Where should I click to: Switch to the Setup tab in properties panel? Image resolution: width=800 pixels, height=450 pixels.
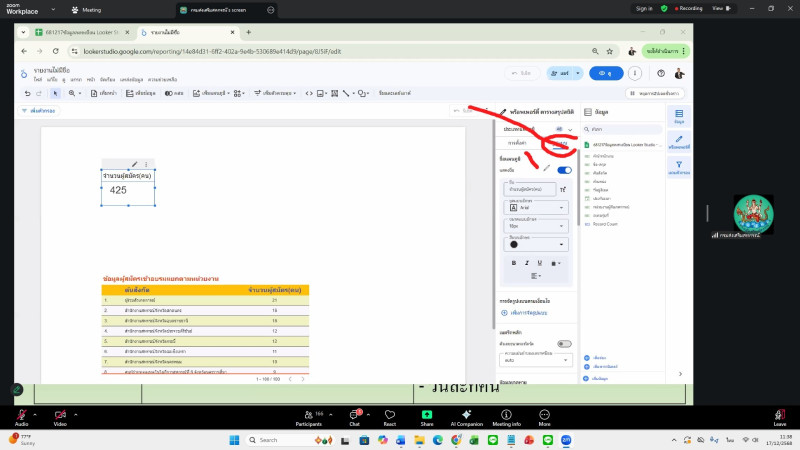tap(517, 143)
